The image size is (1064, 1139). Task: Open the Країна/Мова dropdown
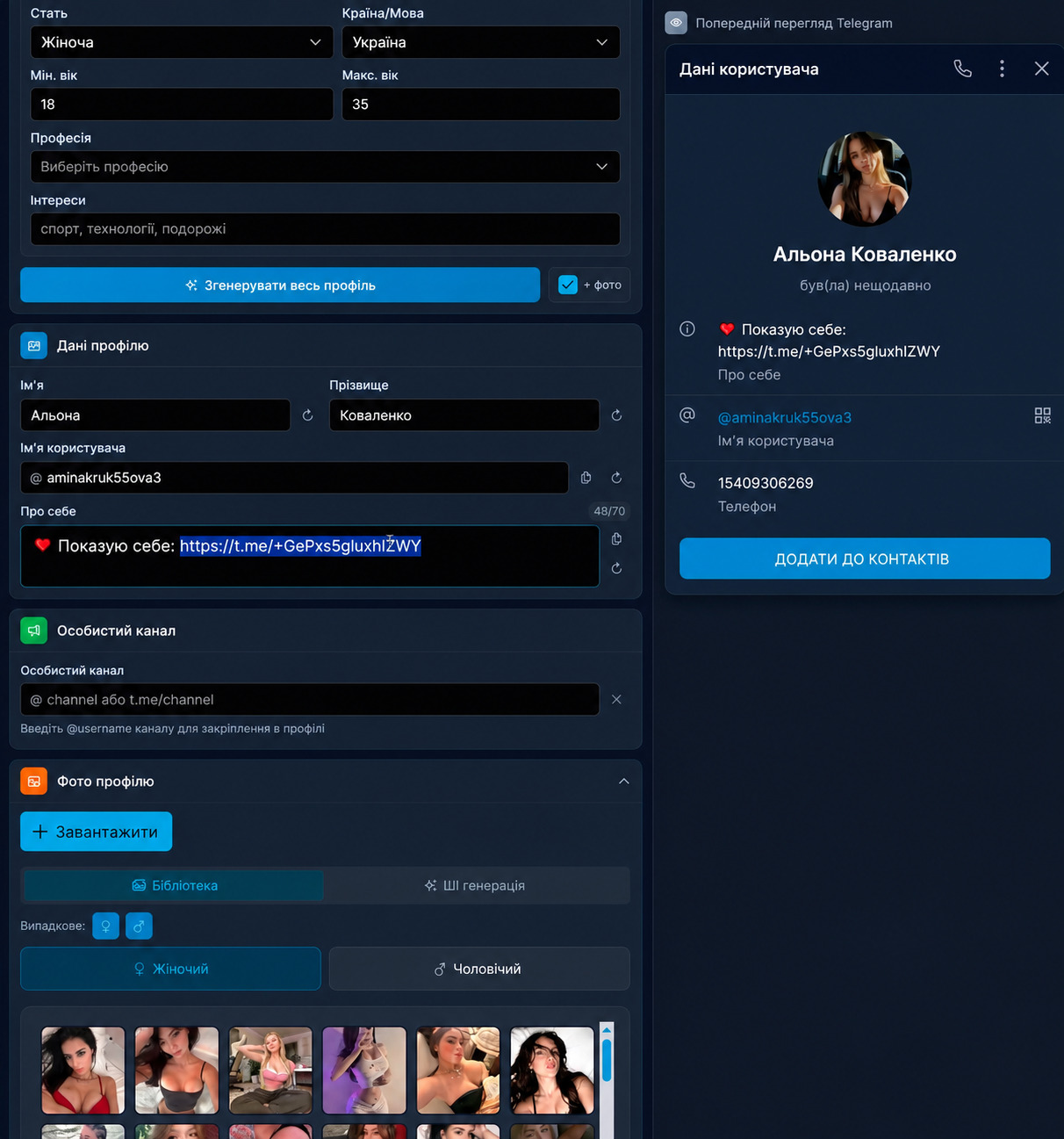pyautogui.click(x=481, y=42)
